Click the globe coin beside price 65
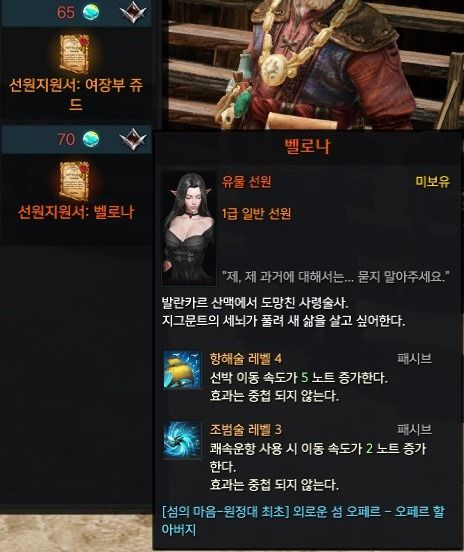 tap(91, 12)
